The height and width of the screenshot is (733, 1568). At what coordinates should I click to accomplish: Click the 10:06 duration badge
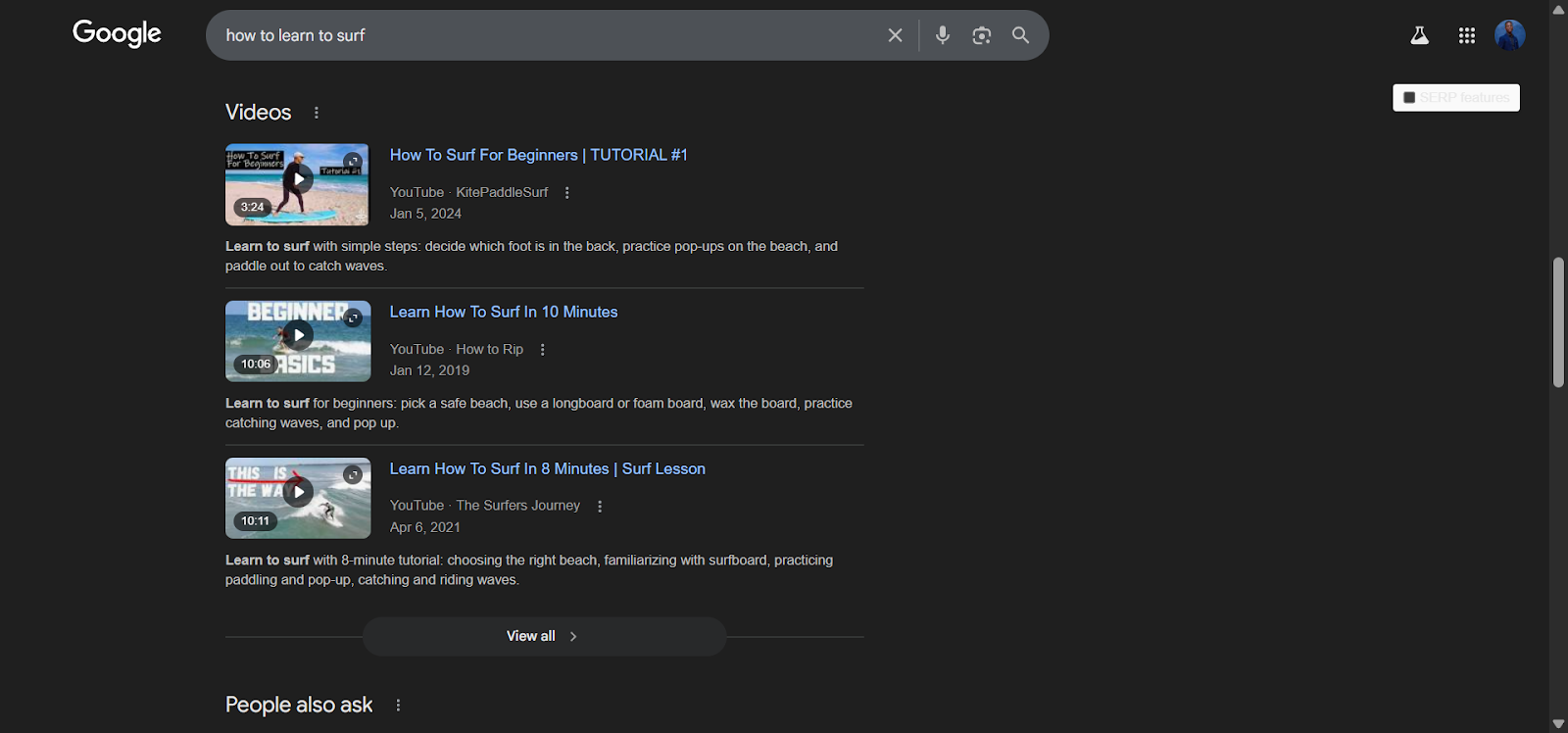tap(256, 364)
